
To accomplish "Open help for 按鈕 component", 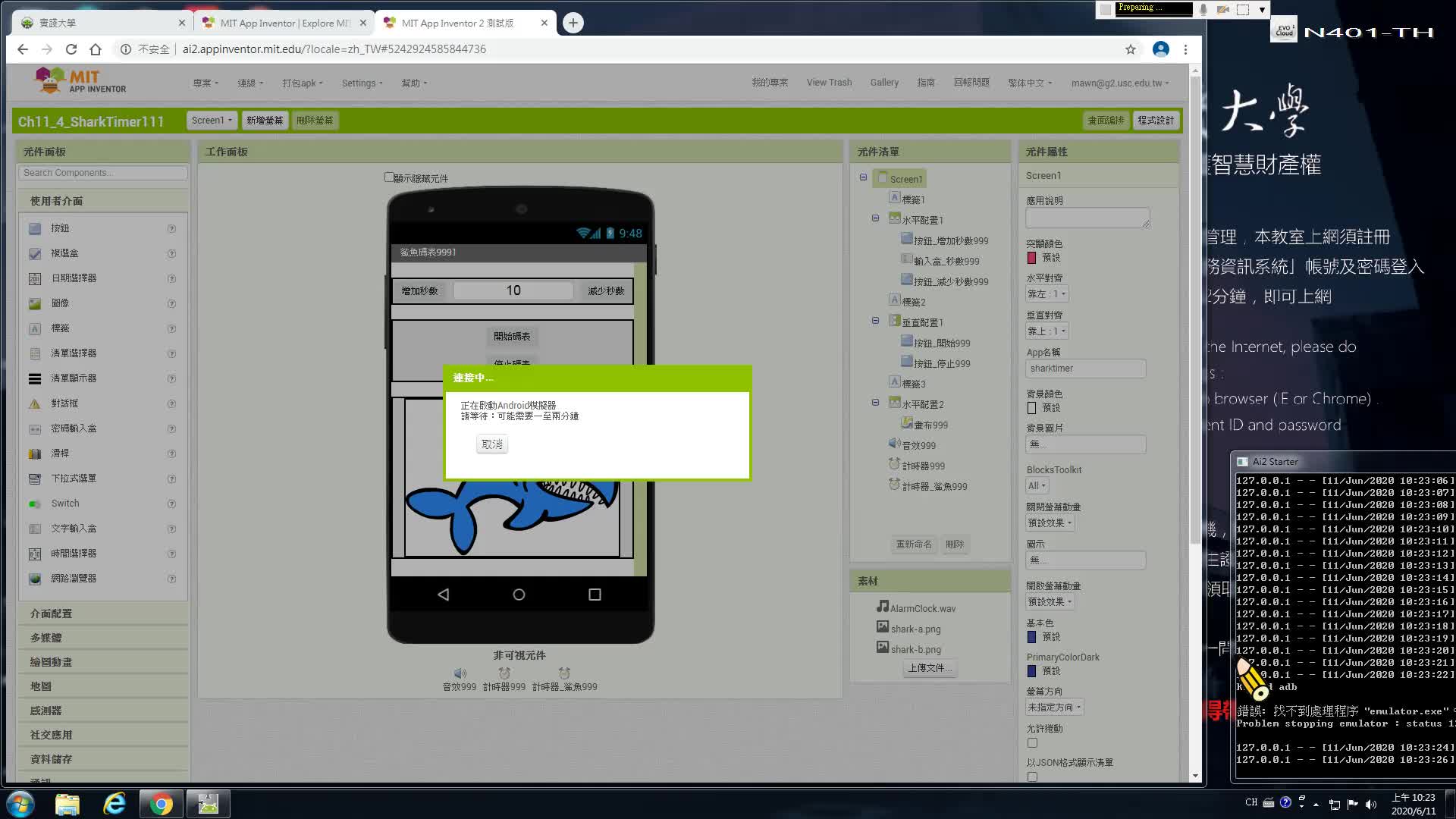I will tap(171, 228).
